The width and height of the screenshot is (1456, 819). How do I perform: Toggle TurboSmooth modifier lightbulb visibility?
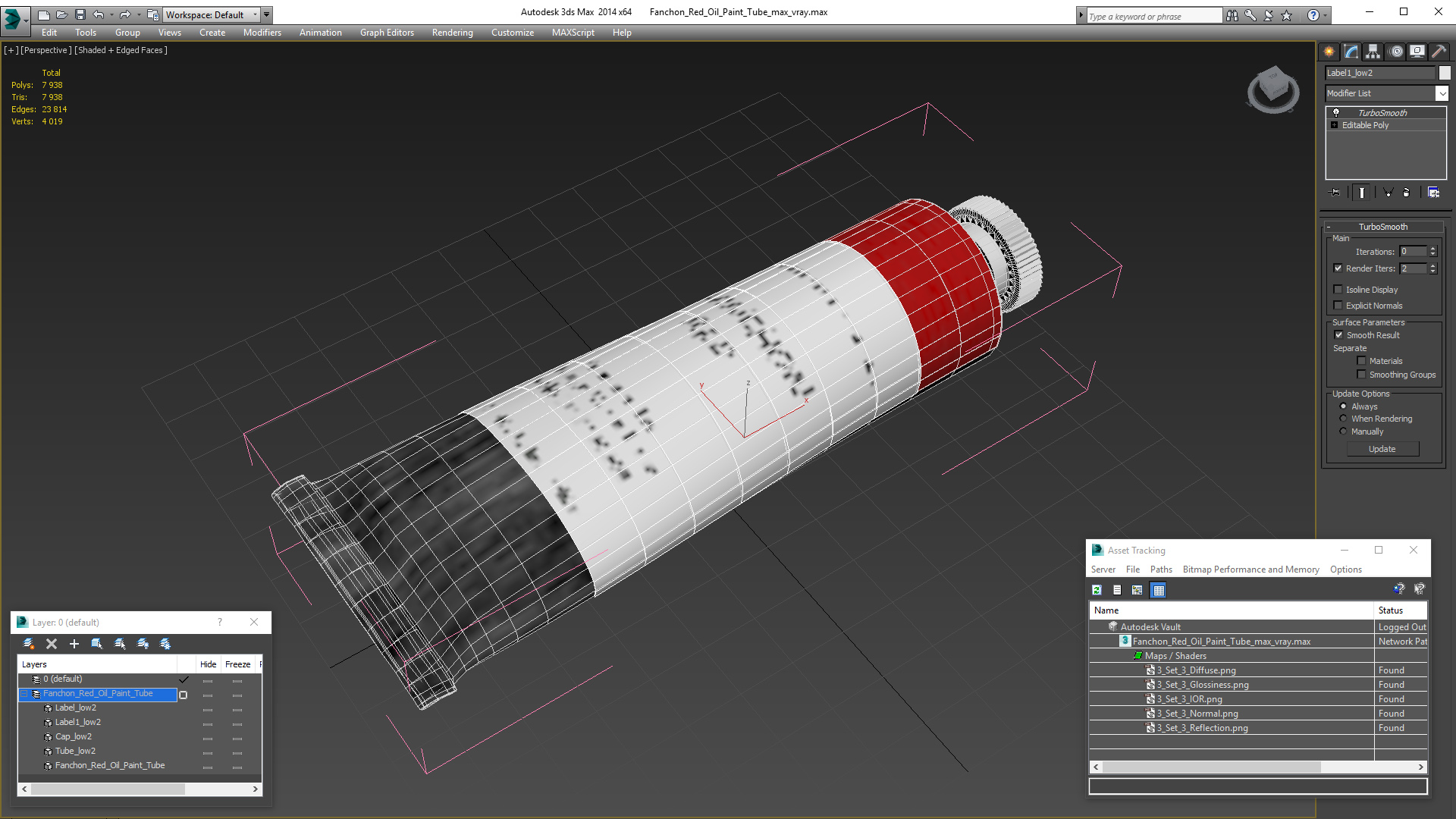[x=1336, y=112]
